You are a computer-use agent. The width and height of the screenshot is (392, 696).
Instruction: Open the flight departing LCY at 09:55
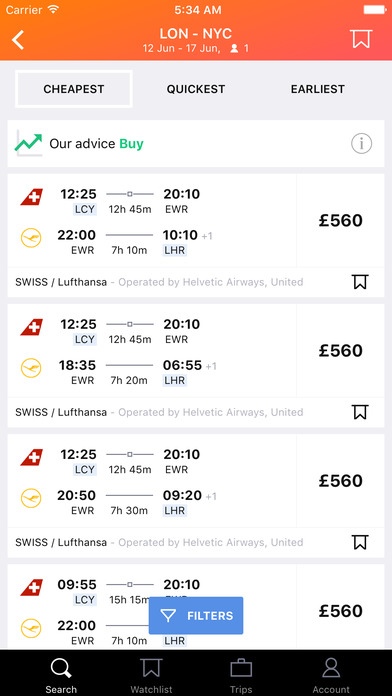(x=196, y=607)
